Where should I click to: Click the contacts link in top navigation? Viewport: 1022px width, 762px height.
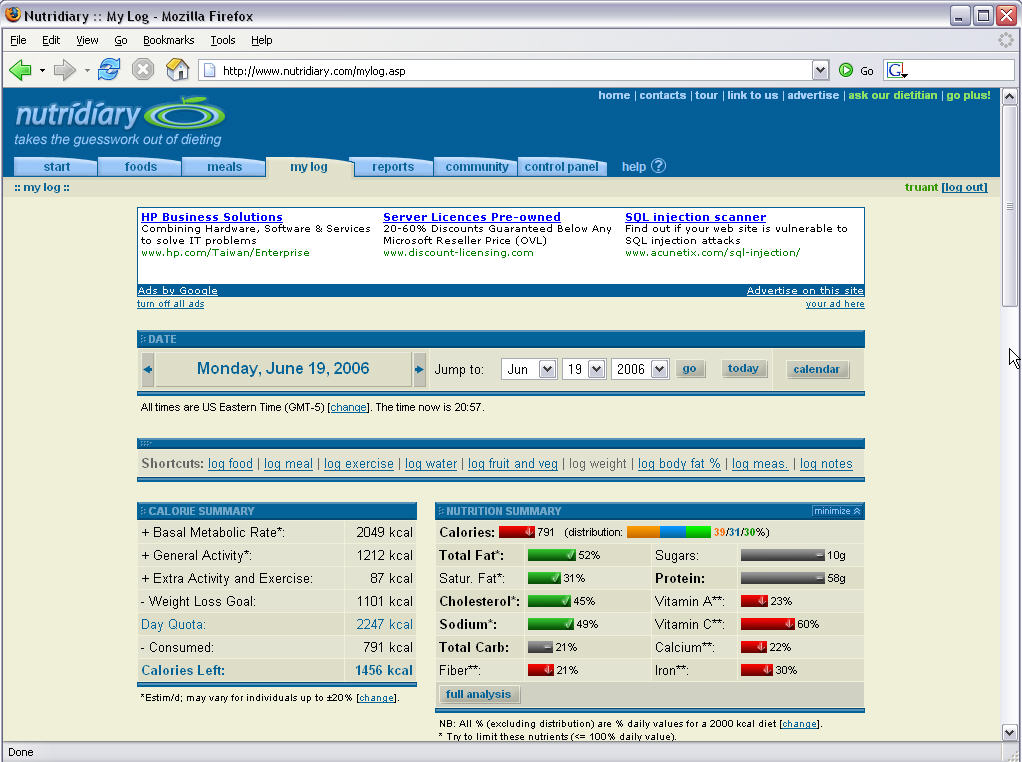pyautogui.click(x=662, y=95)
